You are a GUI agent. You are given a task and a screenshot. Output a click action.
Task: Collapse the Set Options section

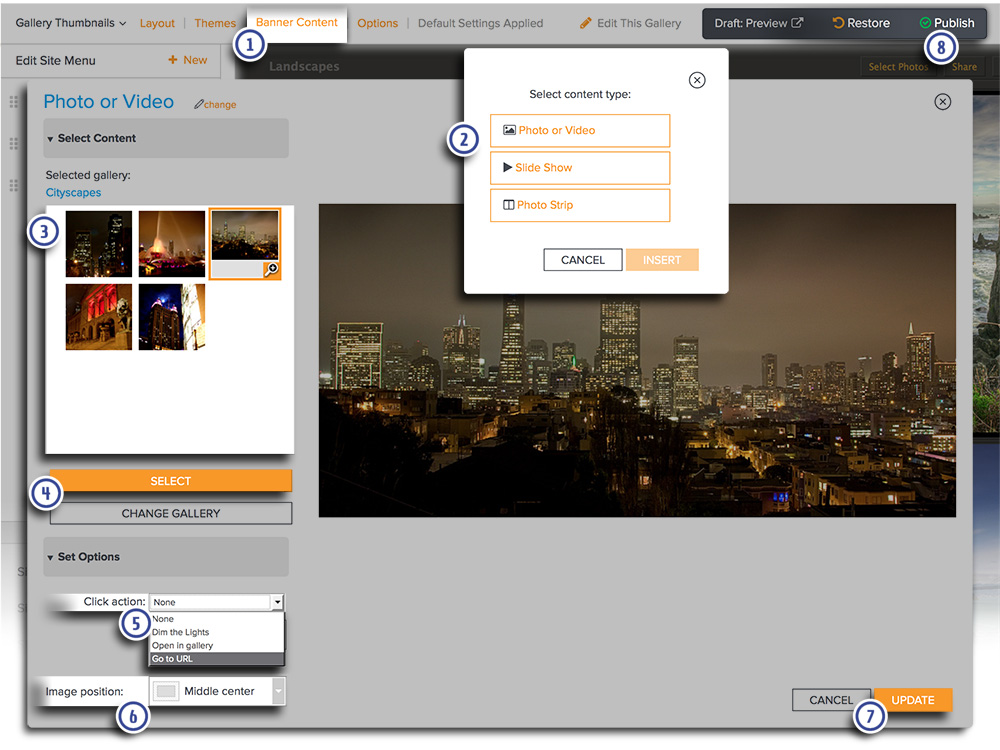click(166, 557)
